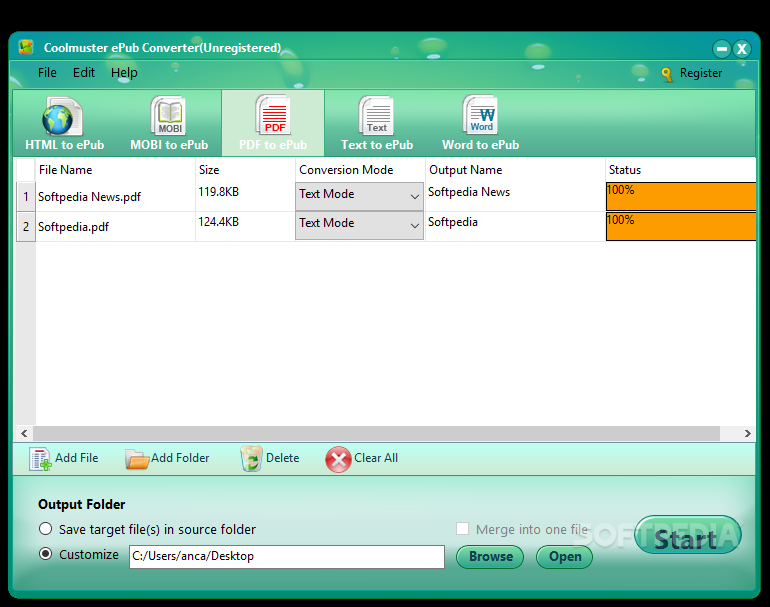Click the Open output folder button
The width and height of the screenshot is (770, 607).
click(x=565, y=556)
